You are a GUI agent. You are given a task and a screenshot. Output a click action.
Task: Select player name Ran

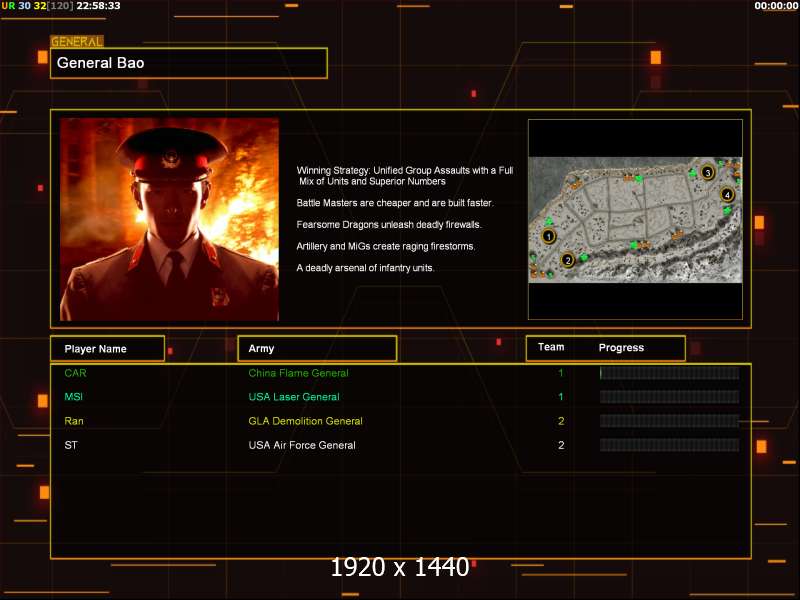(x=74, y=421)
